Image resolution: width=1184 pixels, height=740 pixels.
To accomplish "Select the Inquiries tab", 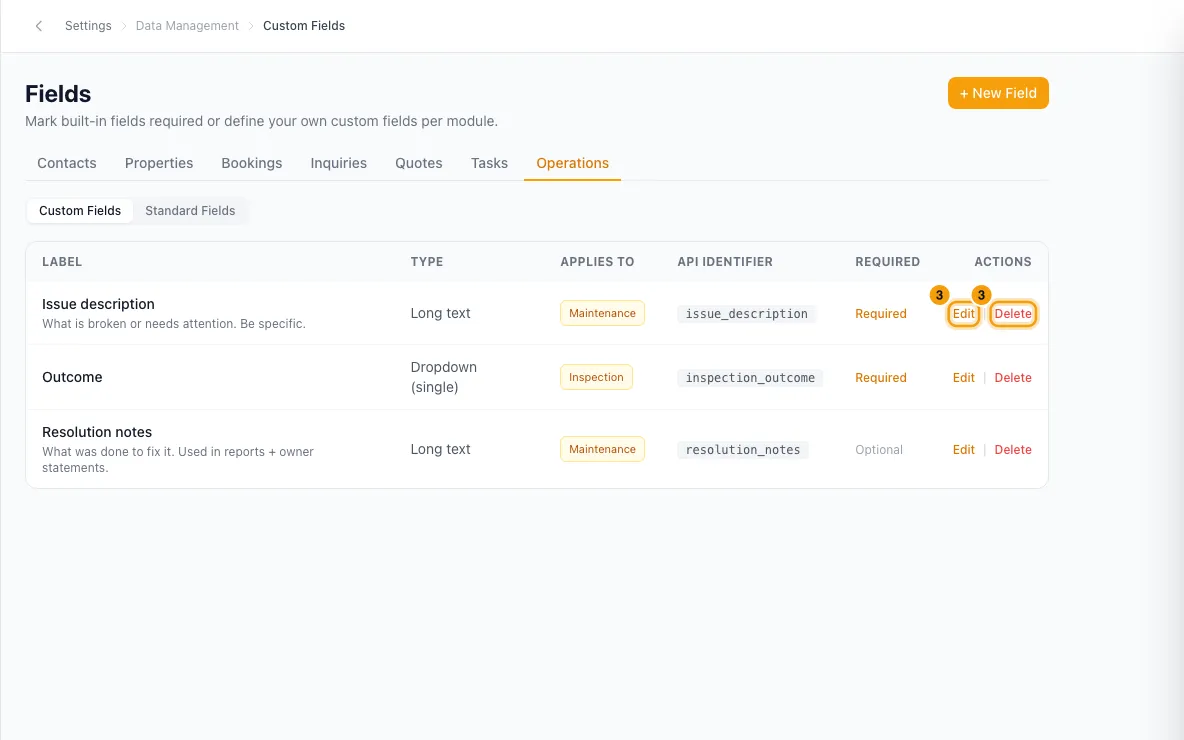I will coord(338,163).
